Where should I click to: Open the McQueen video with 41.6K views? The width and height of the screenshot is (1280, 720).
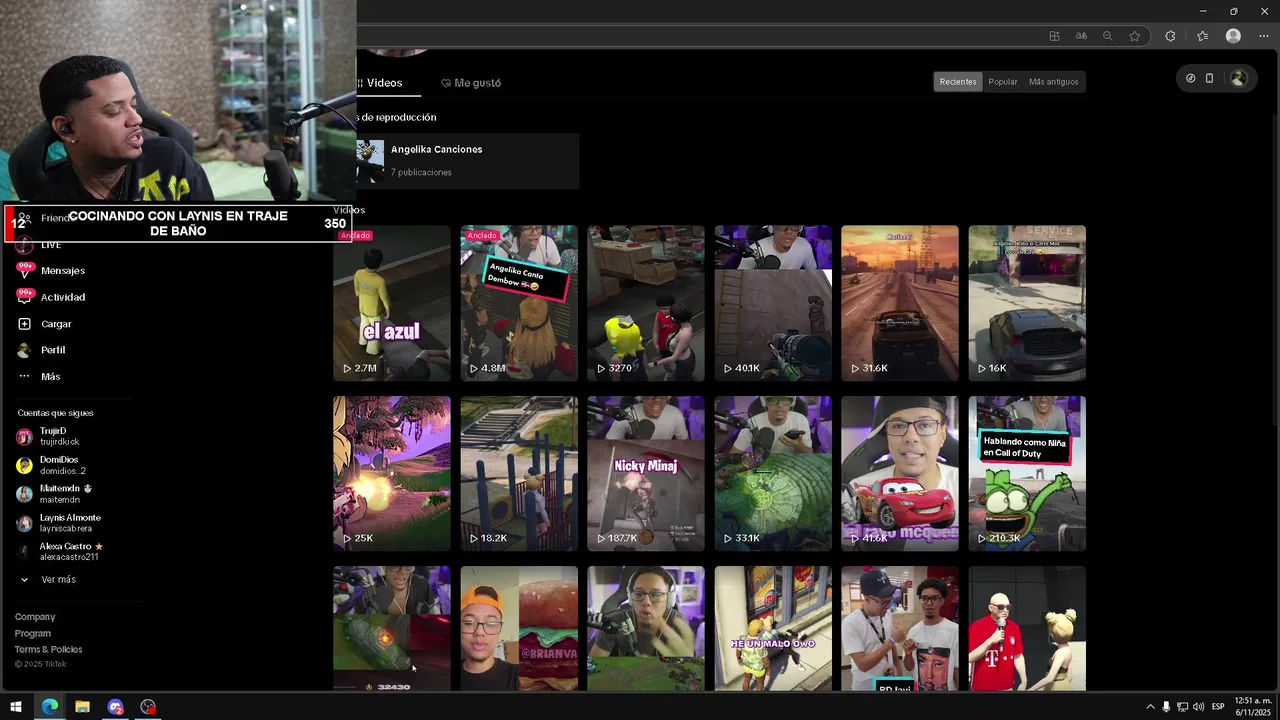coord(900,473)
